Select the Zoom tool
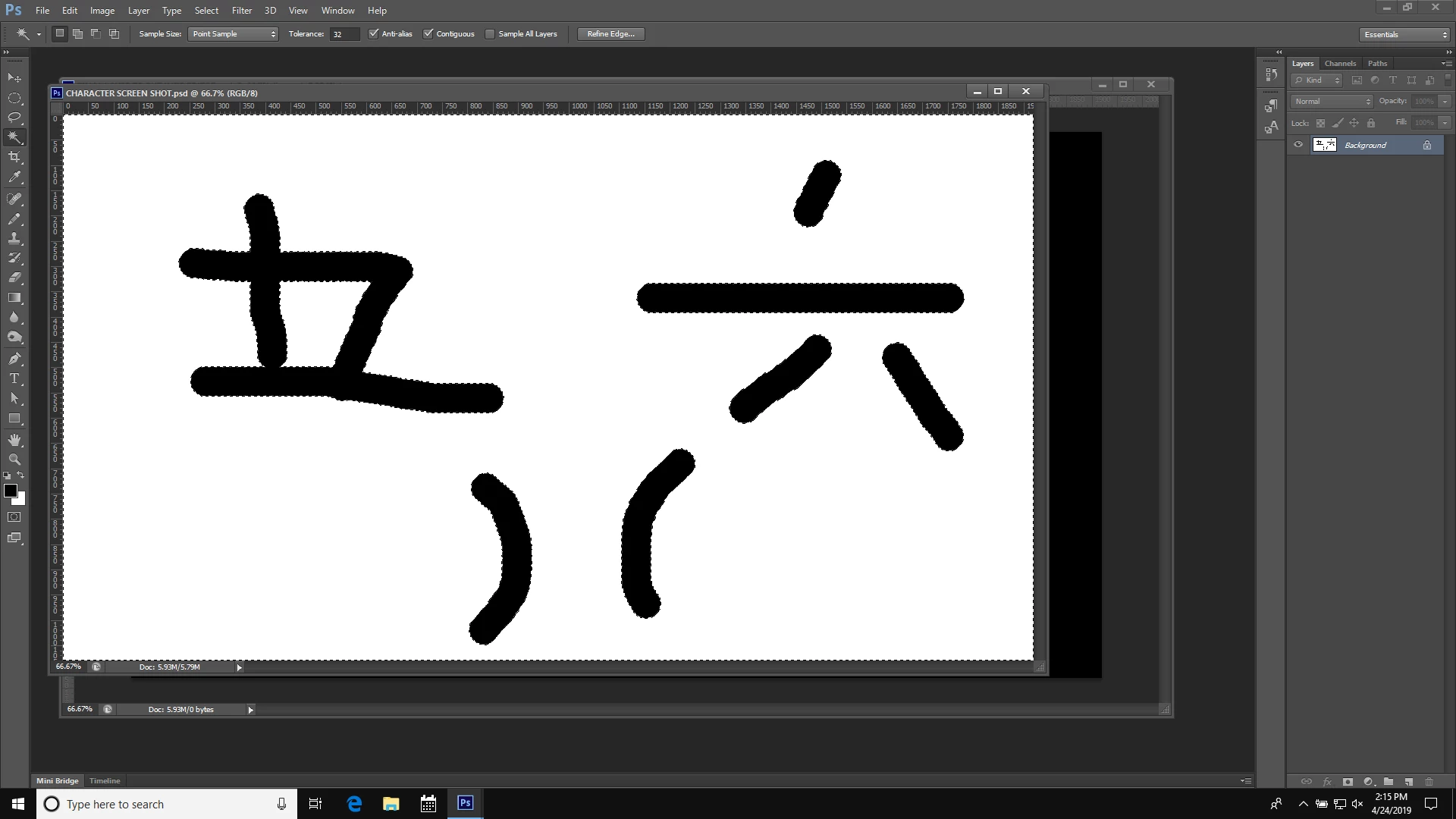1456x819 pixels. pyautogui.click(x=14, y=460)
